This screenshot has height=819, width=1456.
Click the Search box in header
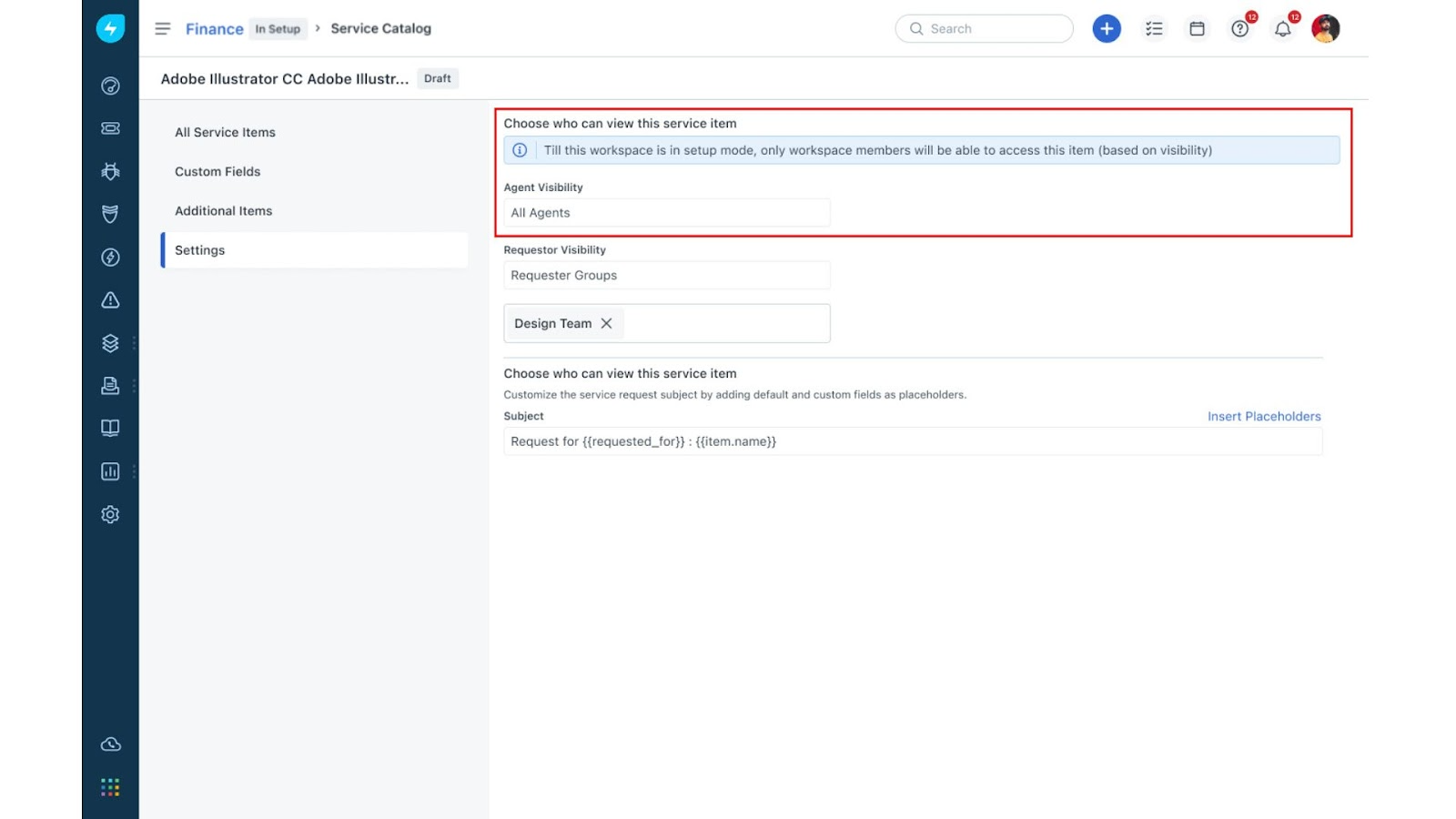click(x=984, y=29)
